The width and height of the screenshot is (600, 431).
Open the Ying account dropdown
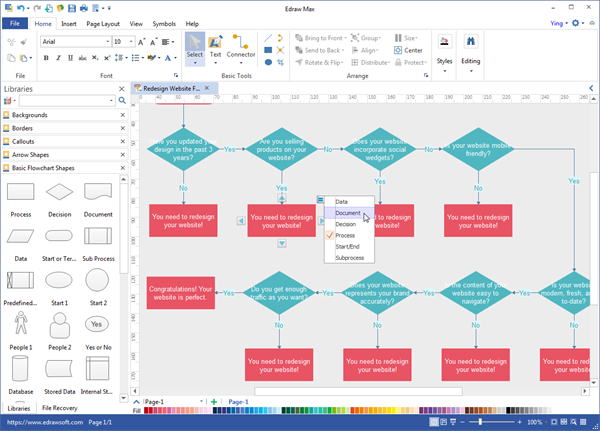tap(559, 23)
